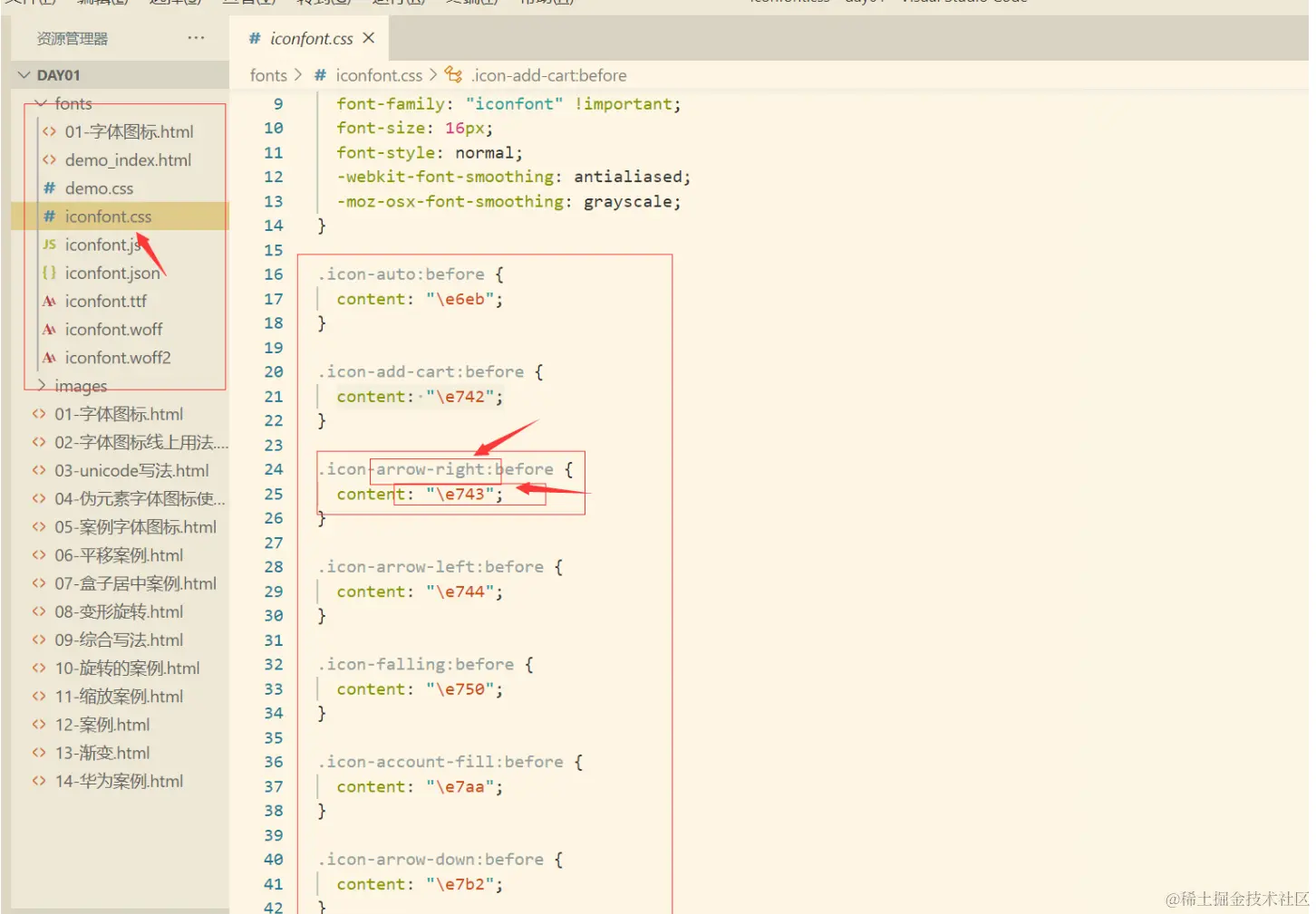Click the "\e7aa" content value

tap(460, 786)
